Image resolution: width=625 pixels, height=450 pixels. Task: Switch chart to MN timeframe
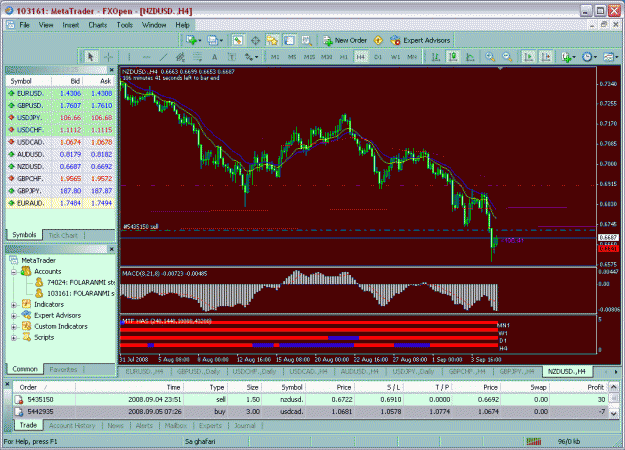pyautogui.click(x=412, y=57)
